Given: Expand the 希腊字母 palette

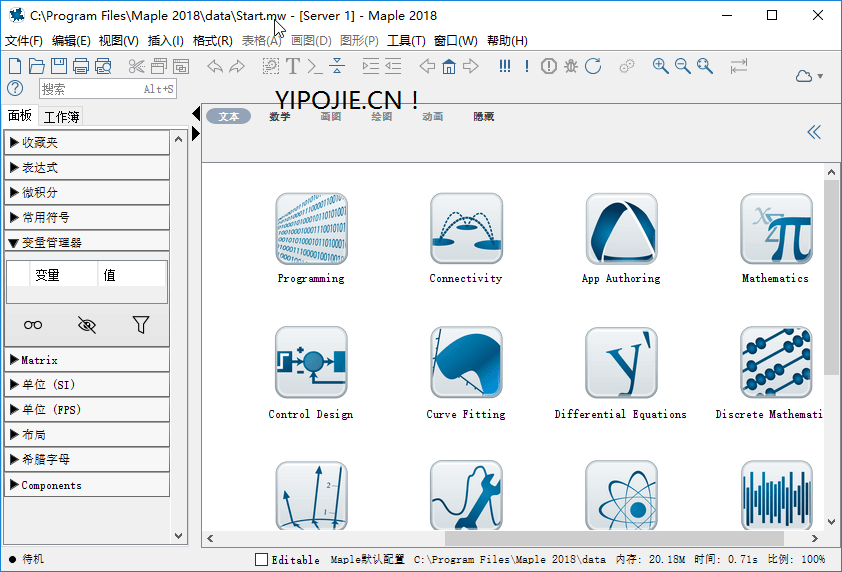Looking at the screenshot, I should pyautogui.click(x=87, y=459).
